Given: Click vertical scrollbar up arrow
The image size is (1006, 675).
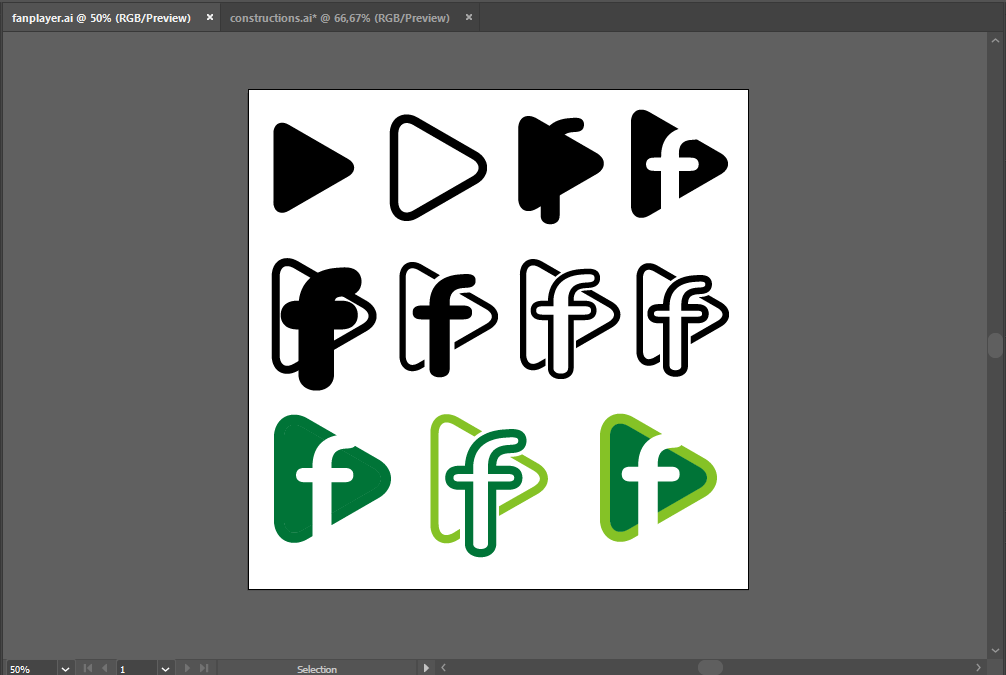Looking at the screenshot, I should [x=995, y=40].
